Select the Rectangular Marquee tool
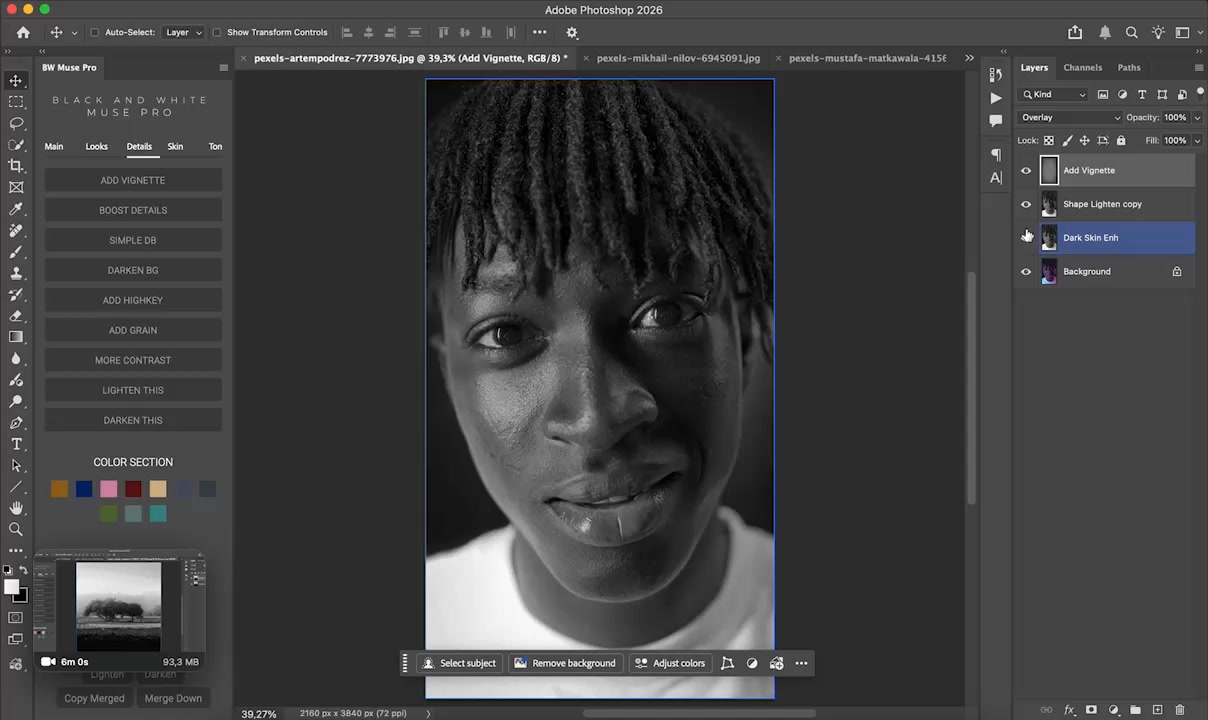1208x720 pixels. 16,102
